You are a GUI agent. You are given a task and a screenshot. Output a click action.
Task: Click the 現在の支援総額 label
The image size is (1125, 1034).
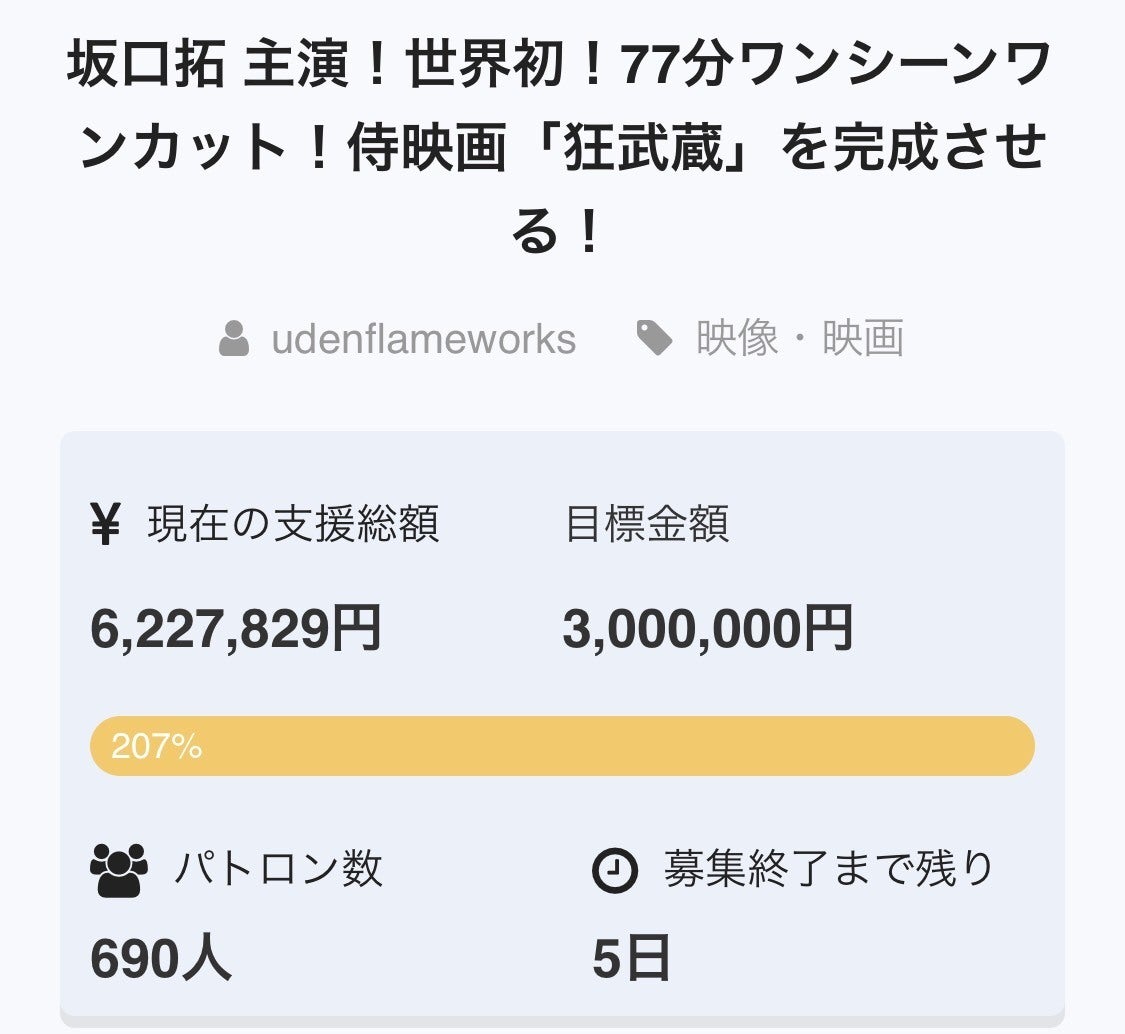293,524
